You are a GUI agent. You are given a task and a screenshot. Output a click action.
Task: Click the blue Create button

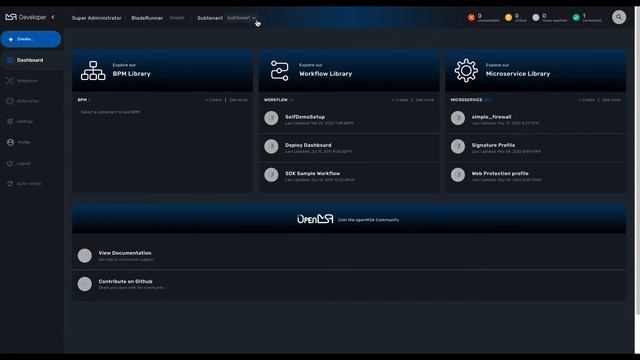click(x=31, y=39)
